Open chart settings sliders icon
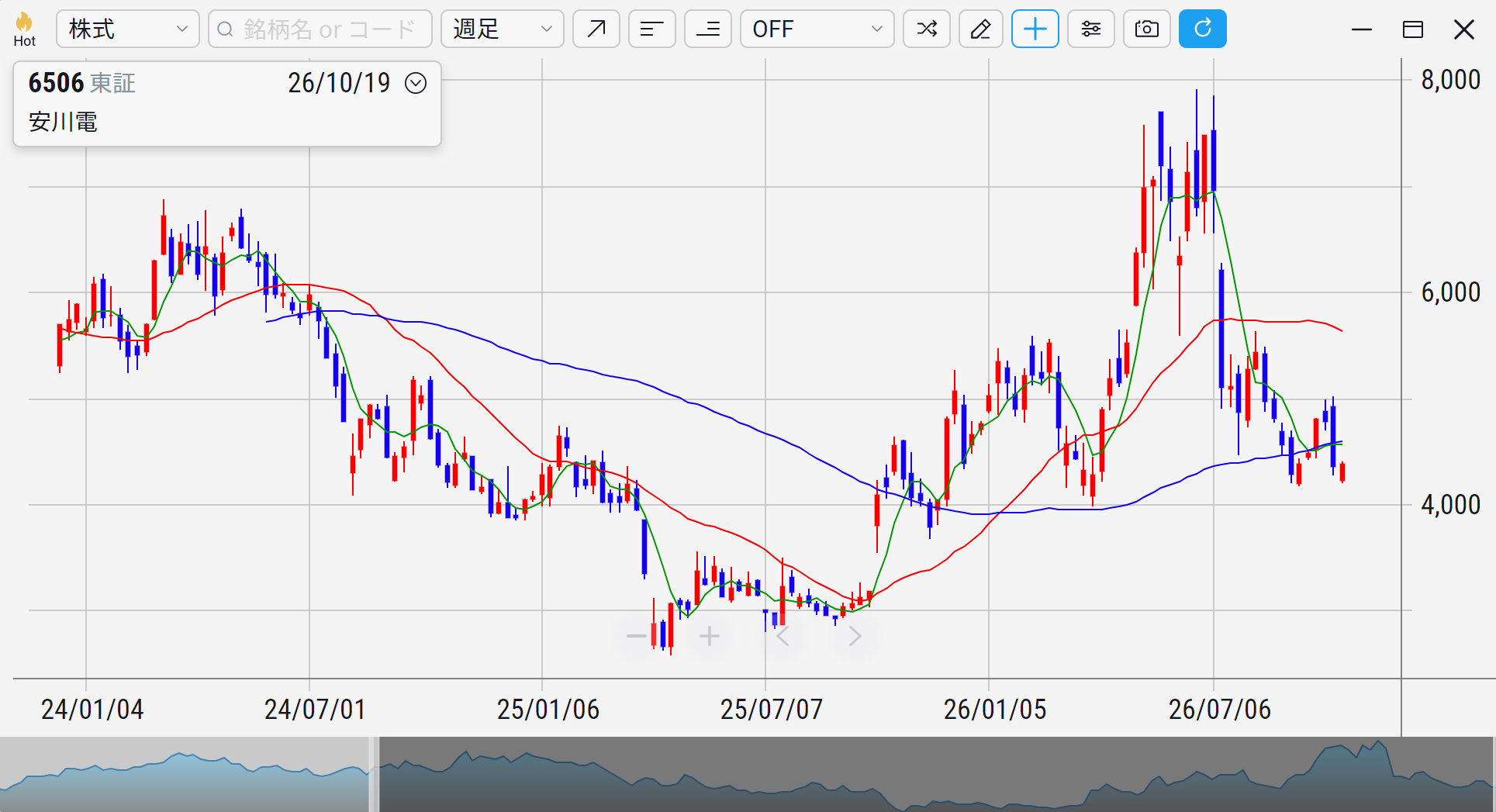 tap(1090, 29)
